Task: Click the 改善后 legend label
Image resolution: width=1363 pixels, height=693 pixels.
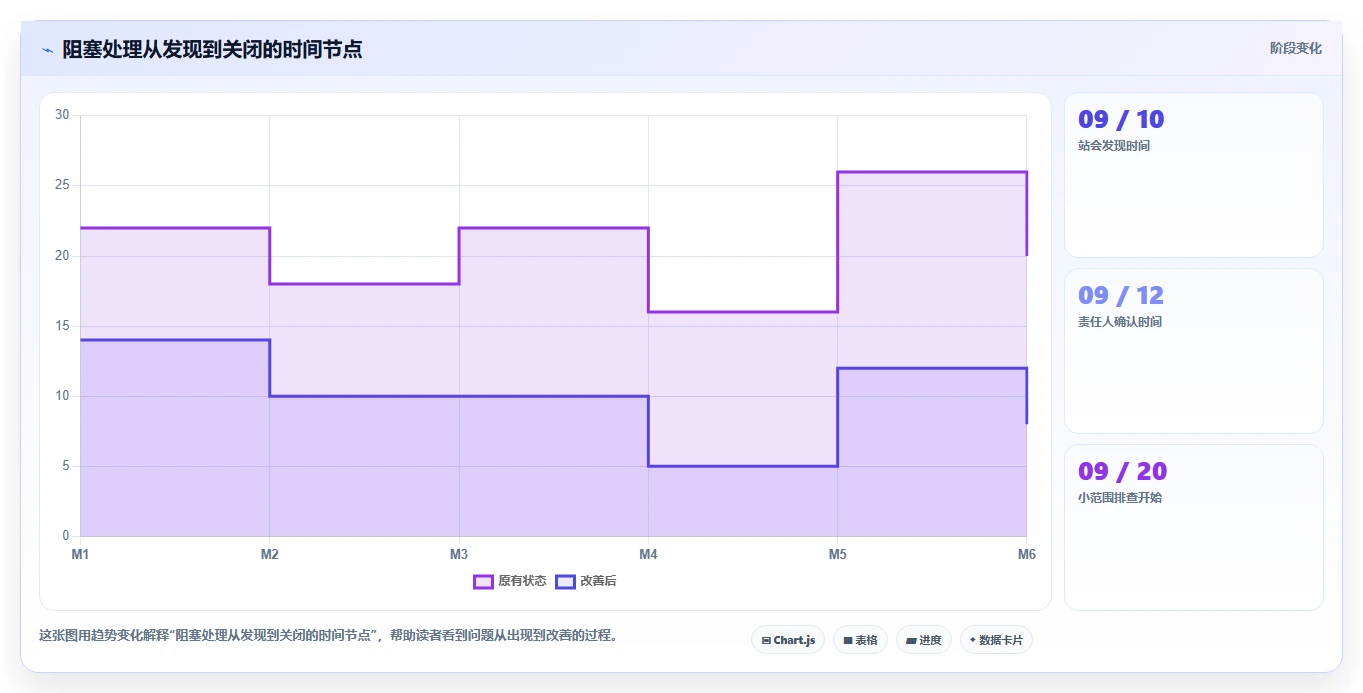Action: (x=598, y=581)
